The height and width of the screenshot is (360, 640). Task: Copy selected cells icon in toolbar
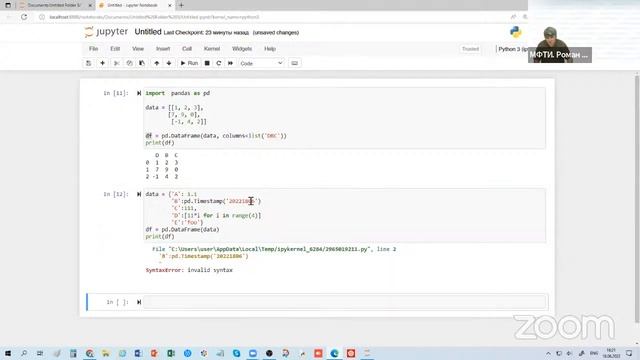click(129, 63)
